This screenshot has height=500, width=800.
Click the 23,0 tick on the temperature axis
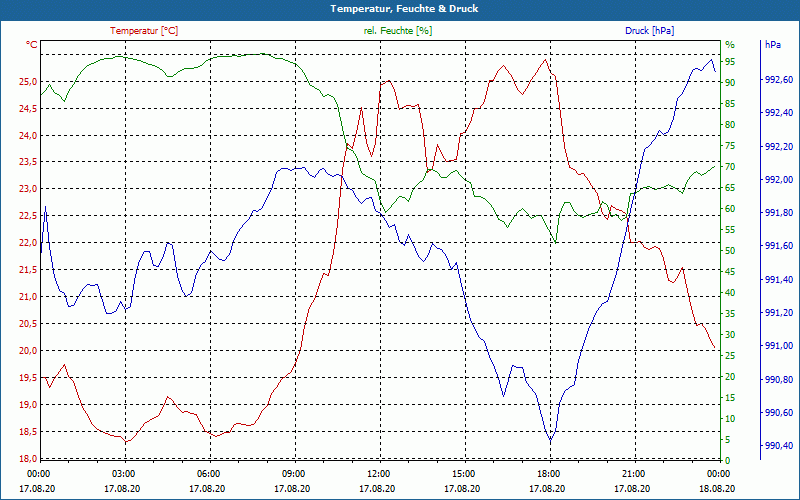click(29, 189)
